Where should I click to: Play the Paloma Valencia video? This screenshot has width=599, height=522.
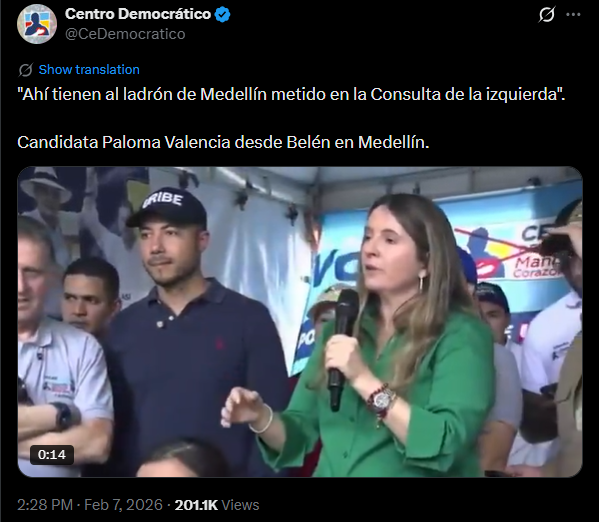[x=300, y=322]
